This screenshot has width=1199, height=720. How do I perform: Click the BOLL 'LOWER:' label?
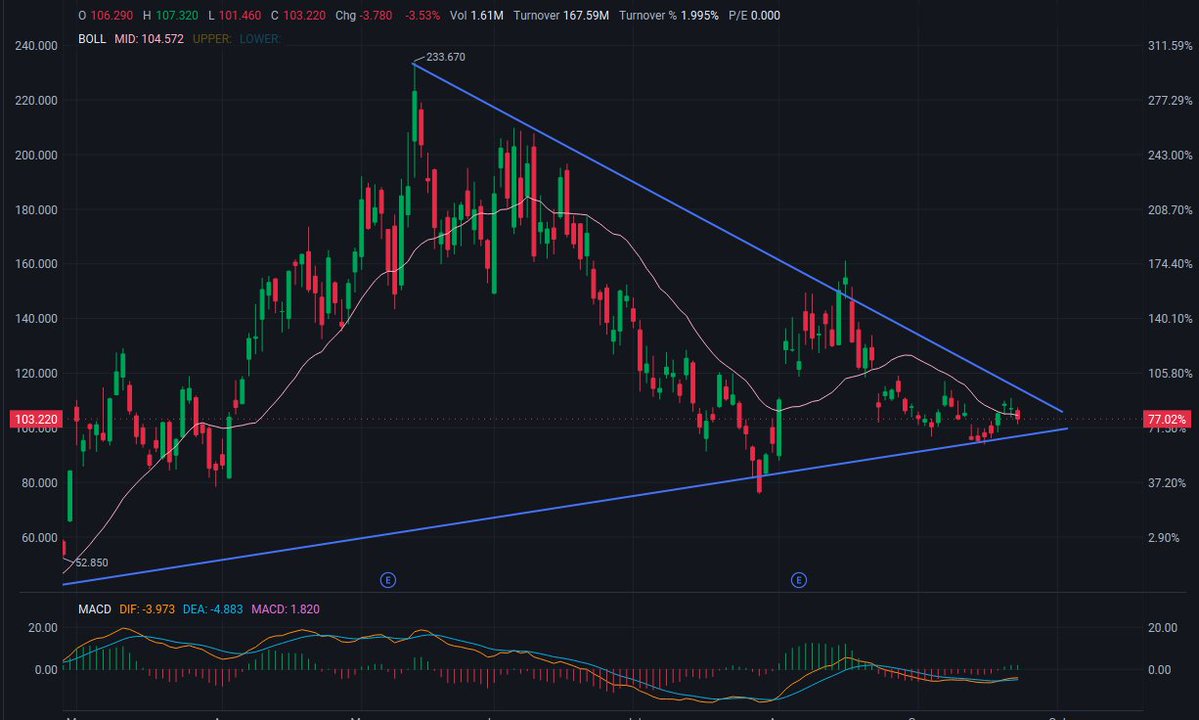[x=259, y=38]
